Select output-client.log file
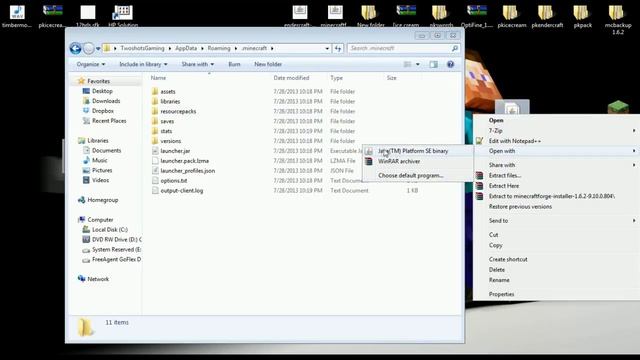Image resolution: width=640 pixels, height=360 pixels. [x=181, y=191]
